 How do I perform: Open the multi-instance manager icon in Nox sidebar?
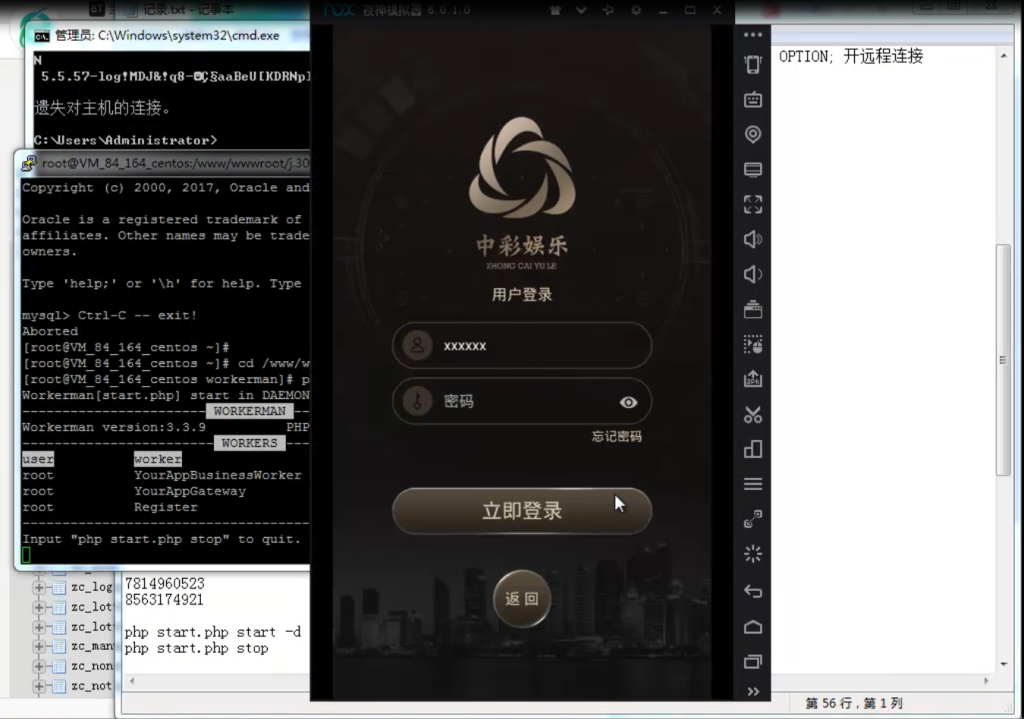click(x=753, y=449)
